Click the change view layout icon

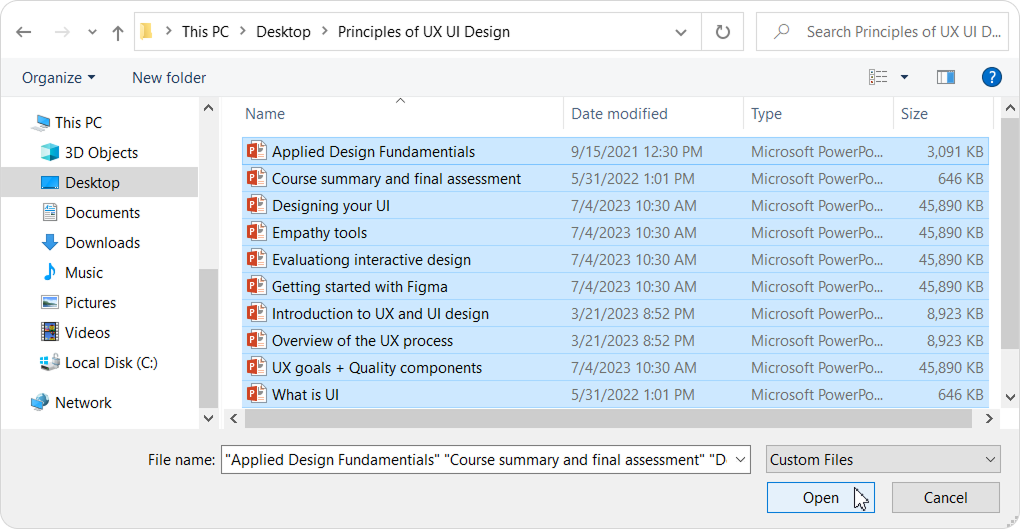[x=878, y=77]
